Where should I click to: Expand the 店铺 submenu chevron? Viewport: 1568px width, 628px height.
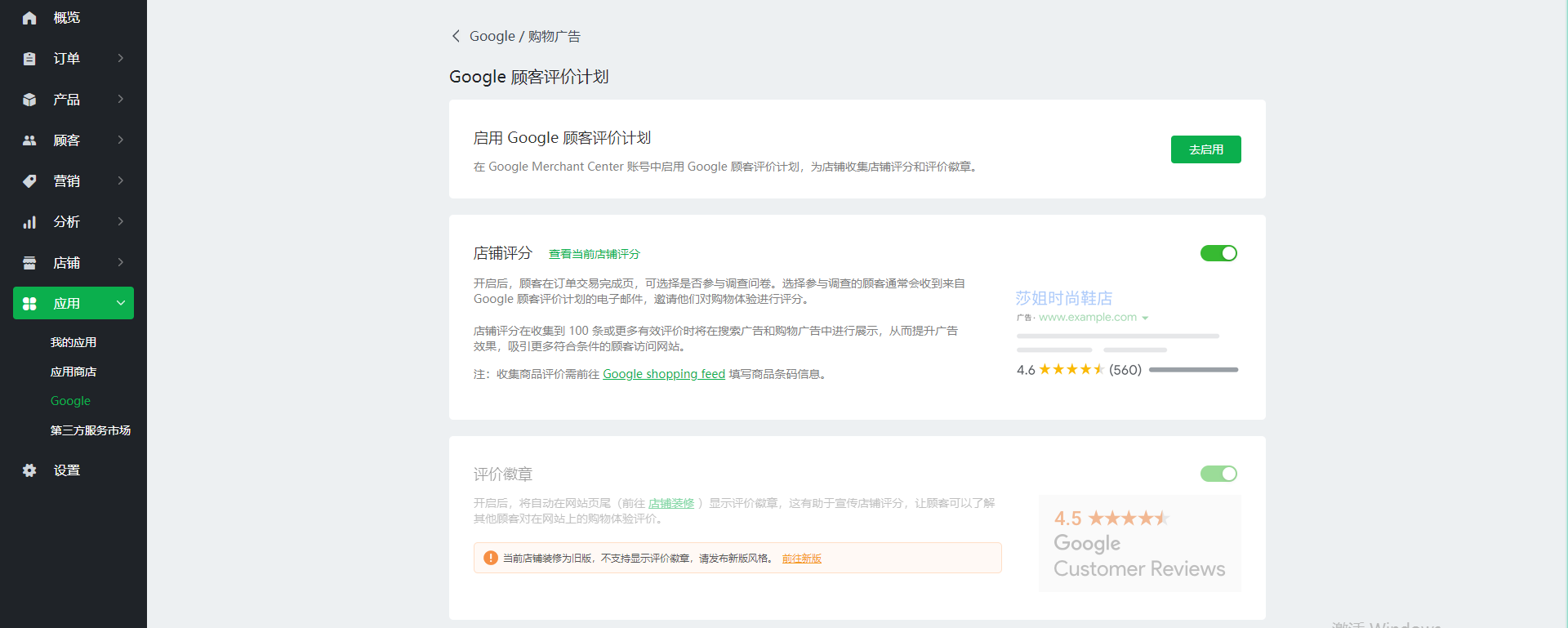(x=121, y=262)
